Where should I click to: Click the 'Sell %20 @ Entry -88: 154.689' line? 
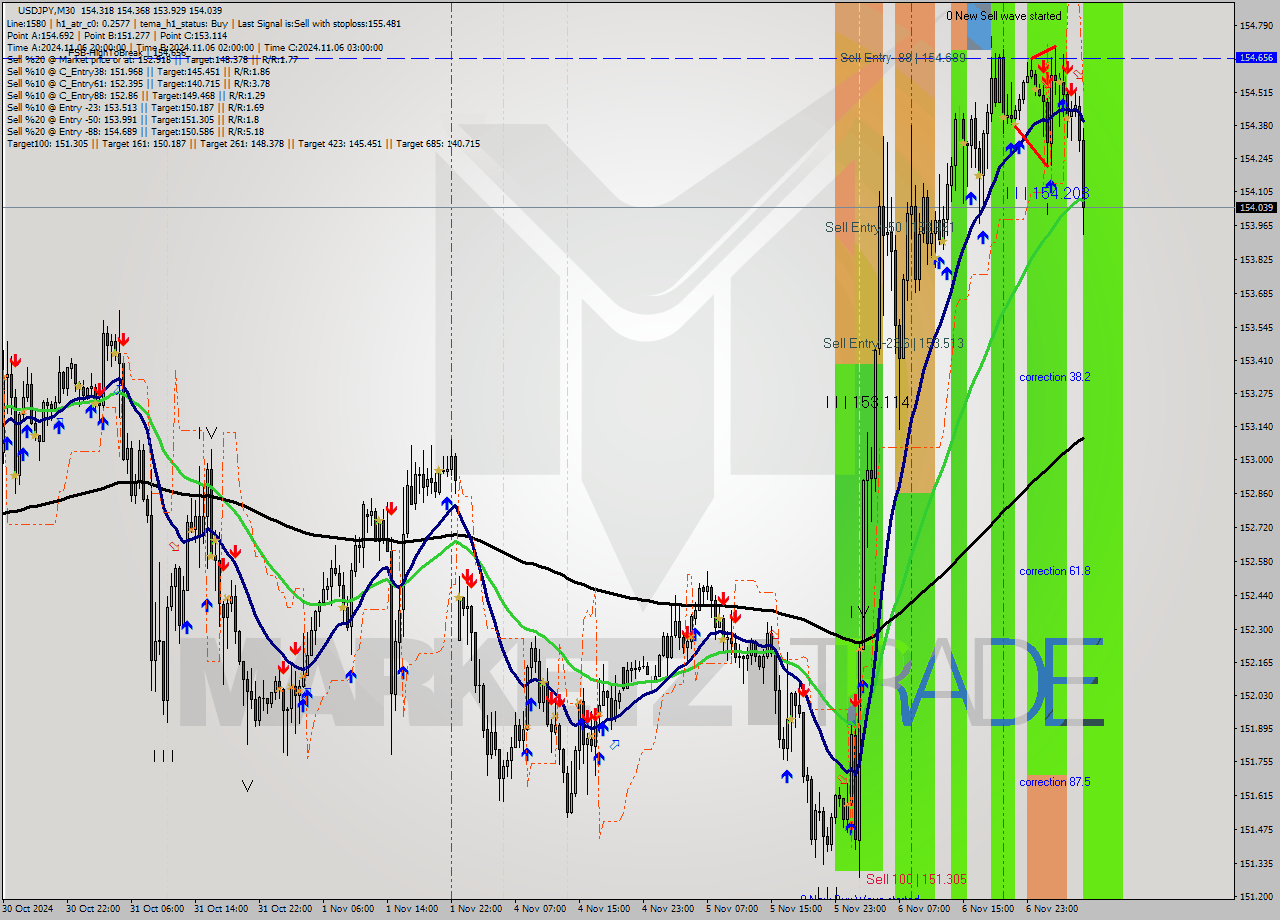135,131
